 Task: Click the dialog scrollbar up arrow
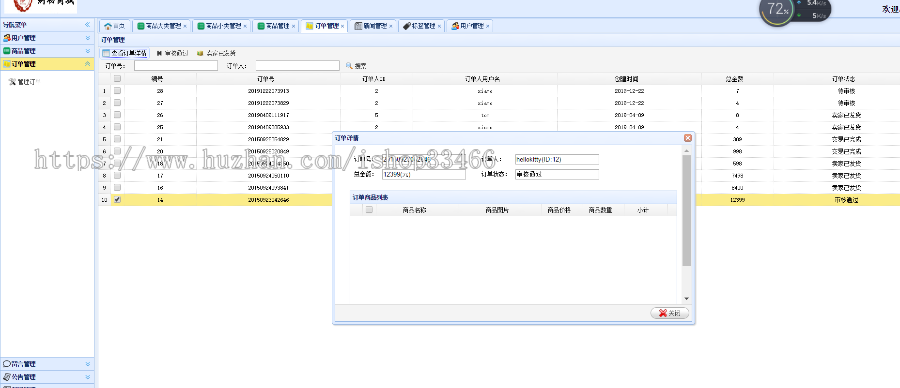pos(686,150)
